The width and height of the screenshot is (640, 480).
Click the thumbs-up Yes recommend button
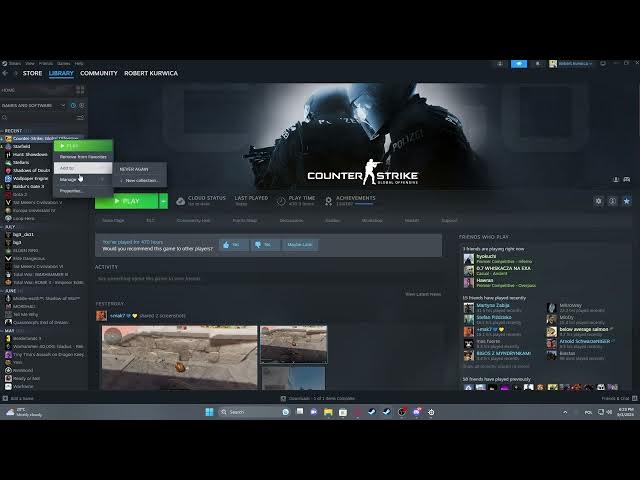(234, 244)
